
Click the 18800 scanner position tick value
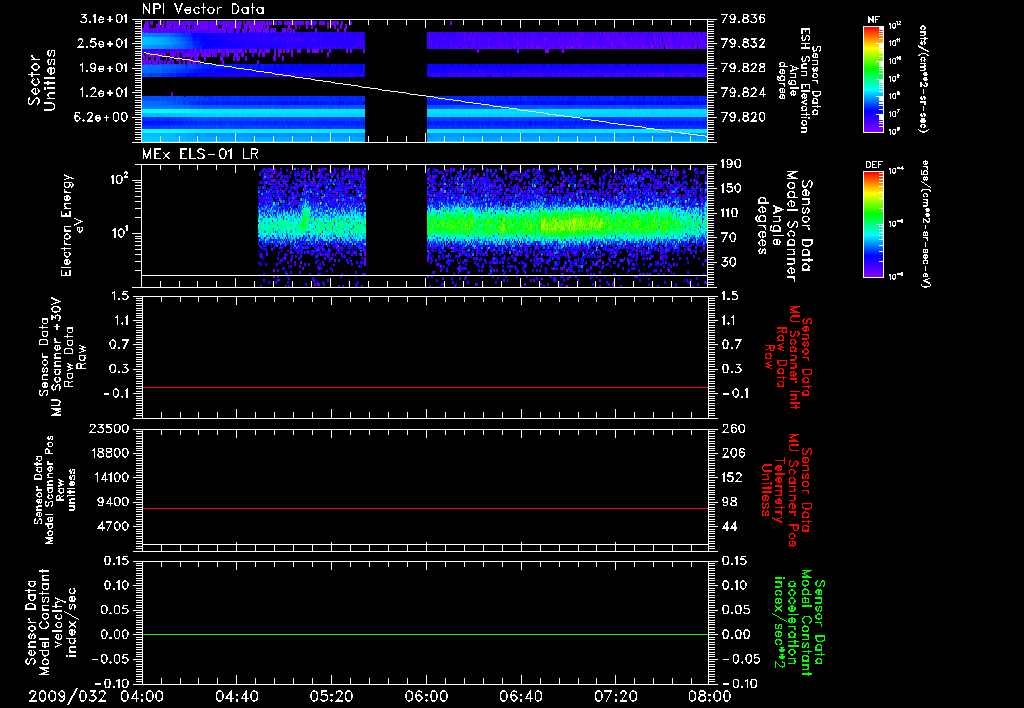tap(109, 453)
